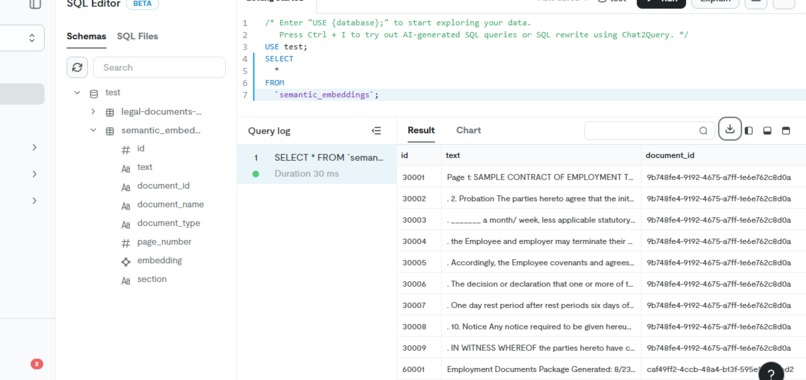Click text cell '10. Notice Any notice required'
The width and height of the screenshot is (806, 380).
tap(541, 327)
